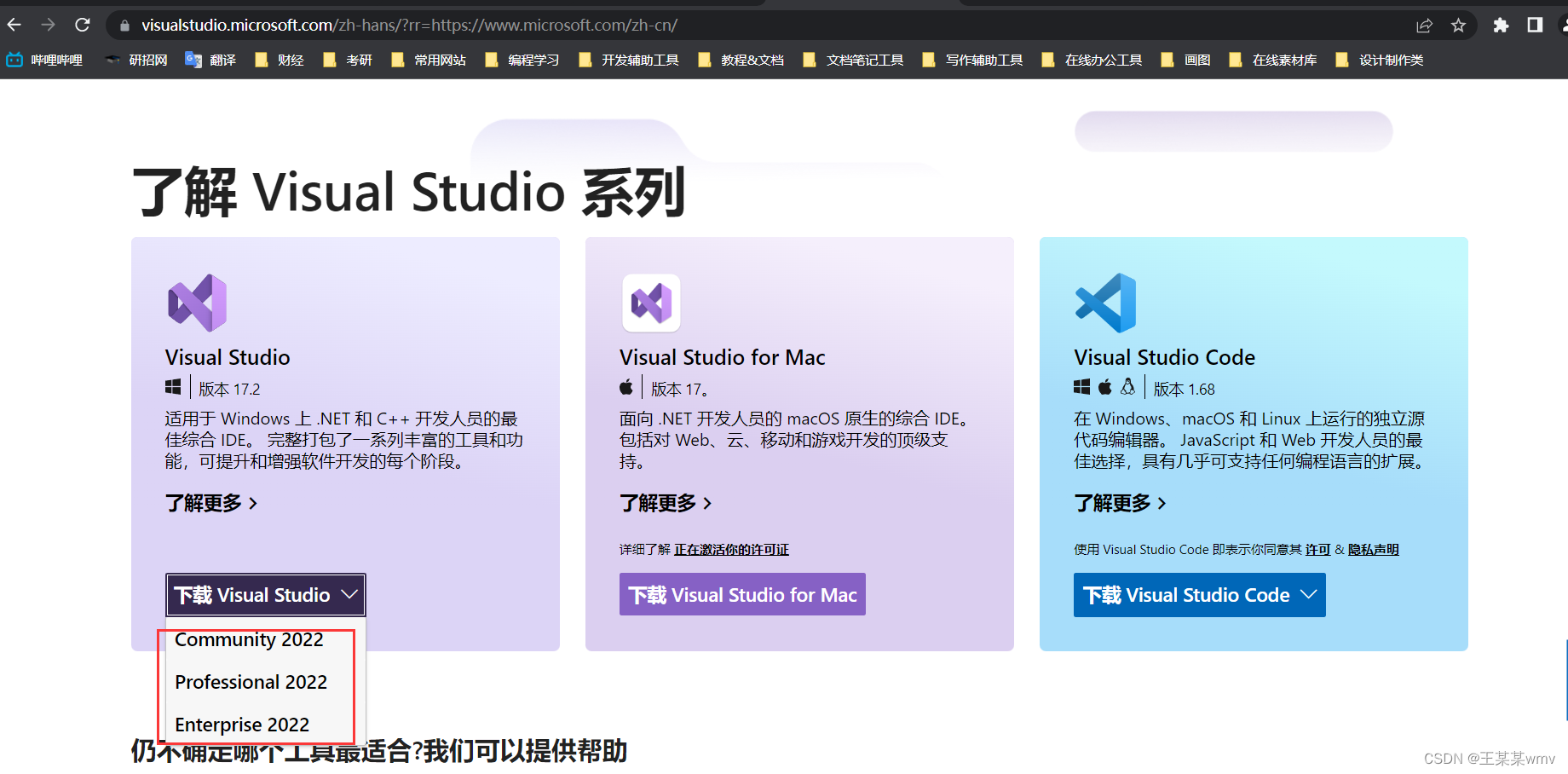Screen dimensions: 1568x774
Task: Open the 财经 bookmark folder
Action: coord(280,60)
